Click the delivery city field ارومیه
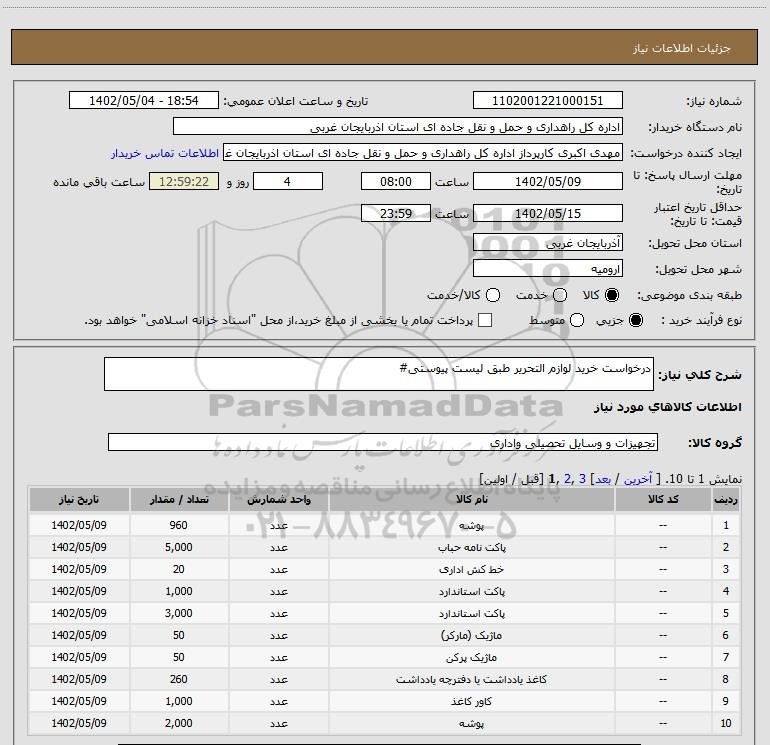The width and height of the screenshot is (770, 745). pos(548,268)
